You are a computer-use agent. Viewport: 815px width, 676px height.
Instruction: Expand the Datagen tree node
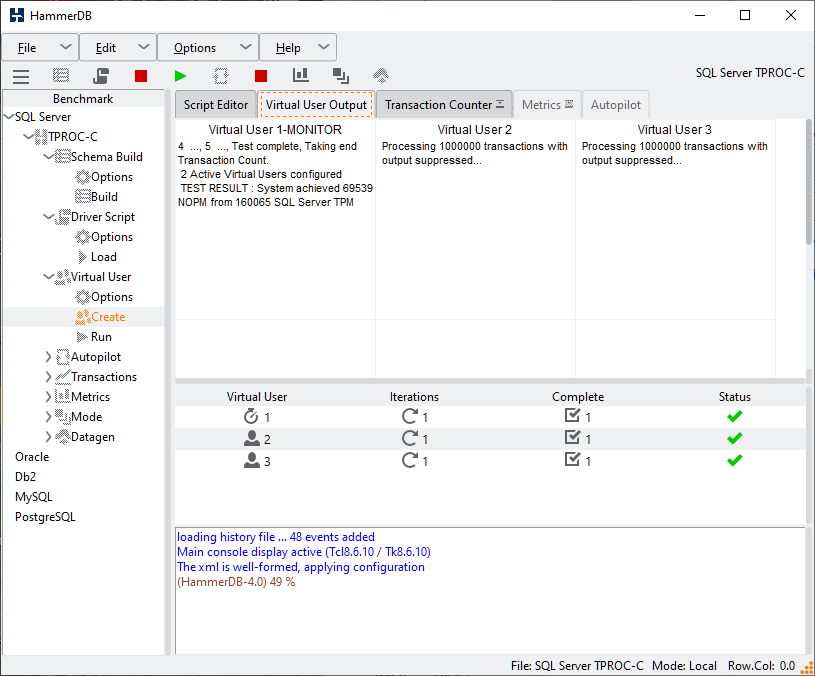pyautogui.click(x=48, y=437)
